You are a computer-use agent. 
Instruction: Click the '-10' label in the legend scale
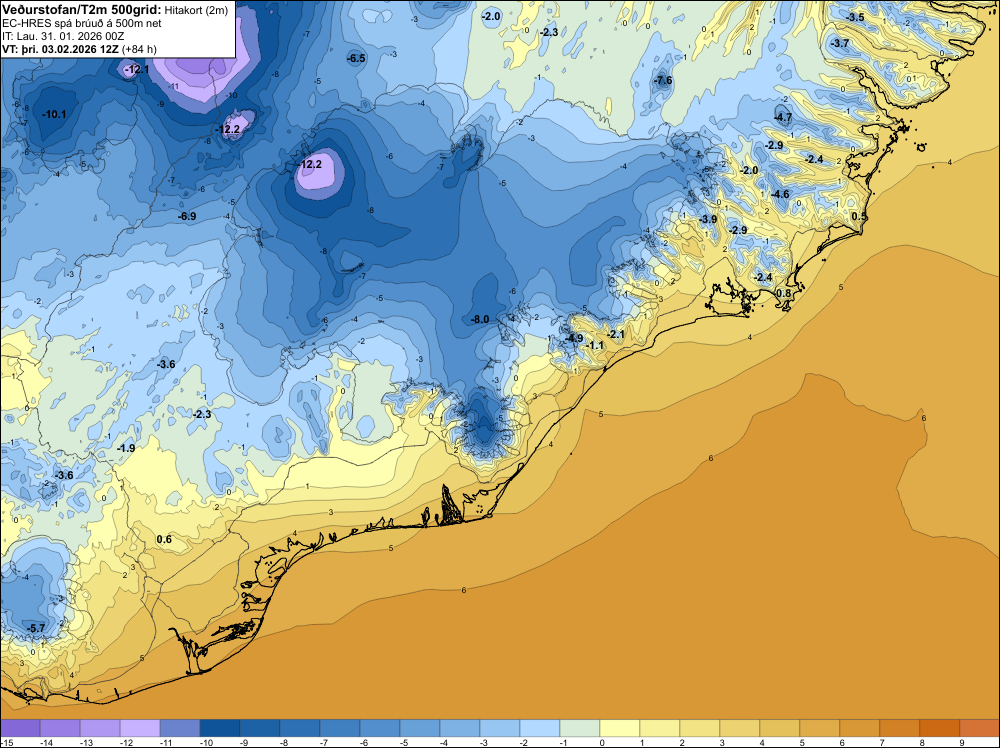[x=205, y=742]
